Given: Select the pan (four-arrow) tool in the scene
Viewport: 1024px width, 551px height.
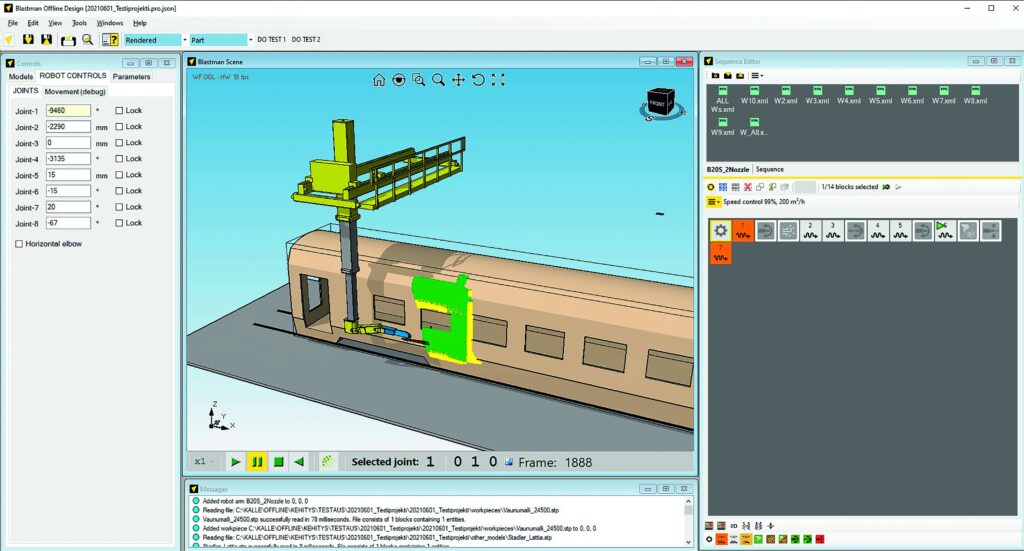Looking at the screenshot, I should [458, 80].
